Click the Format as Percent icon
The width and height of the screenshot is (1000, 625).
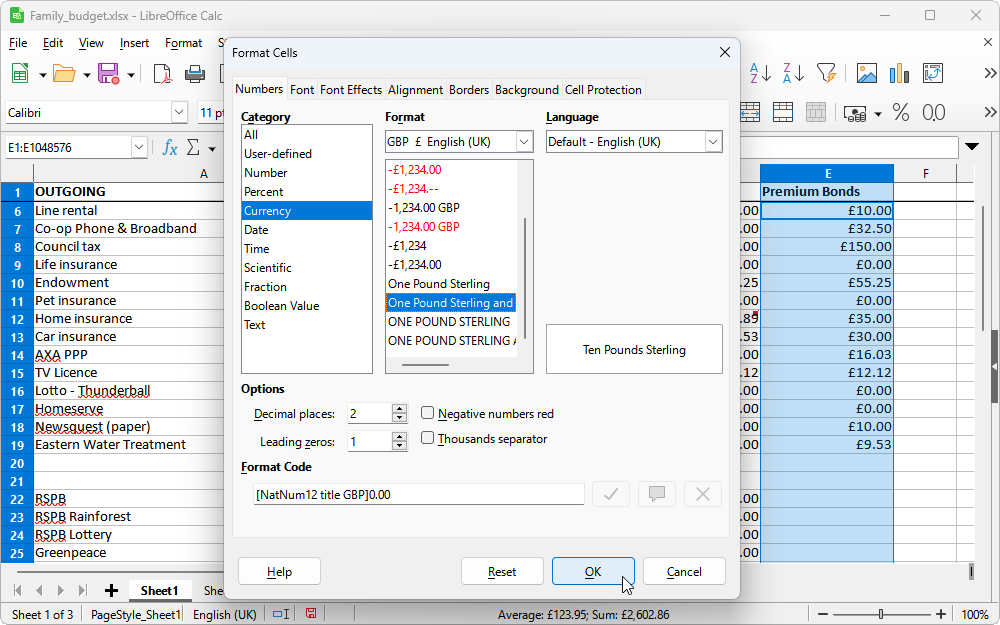(900, 113)
